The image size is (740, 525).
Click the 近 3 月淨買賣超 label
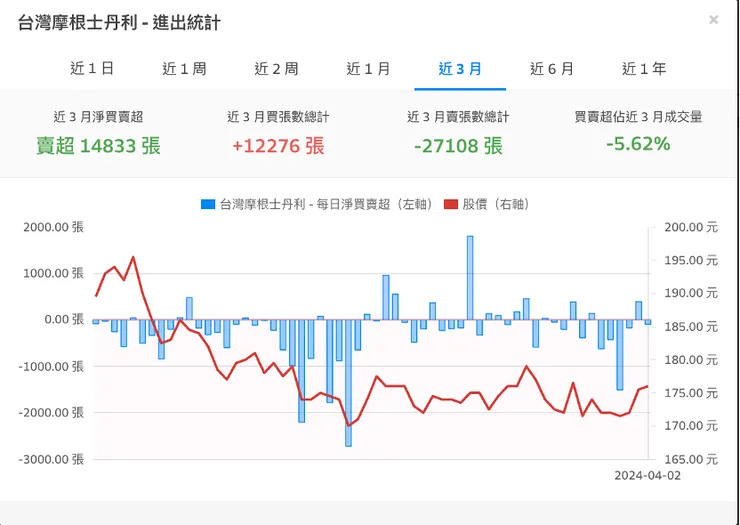click(x=98, y=117)
